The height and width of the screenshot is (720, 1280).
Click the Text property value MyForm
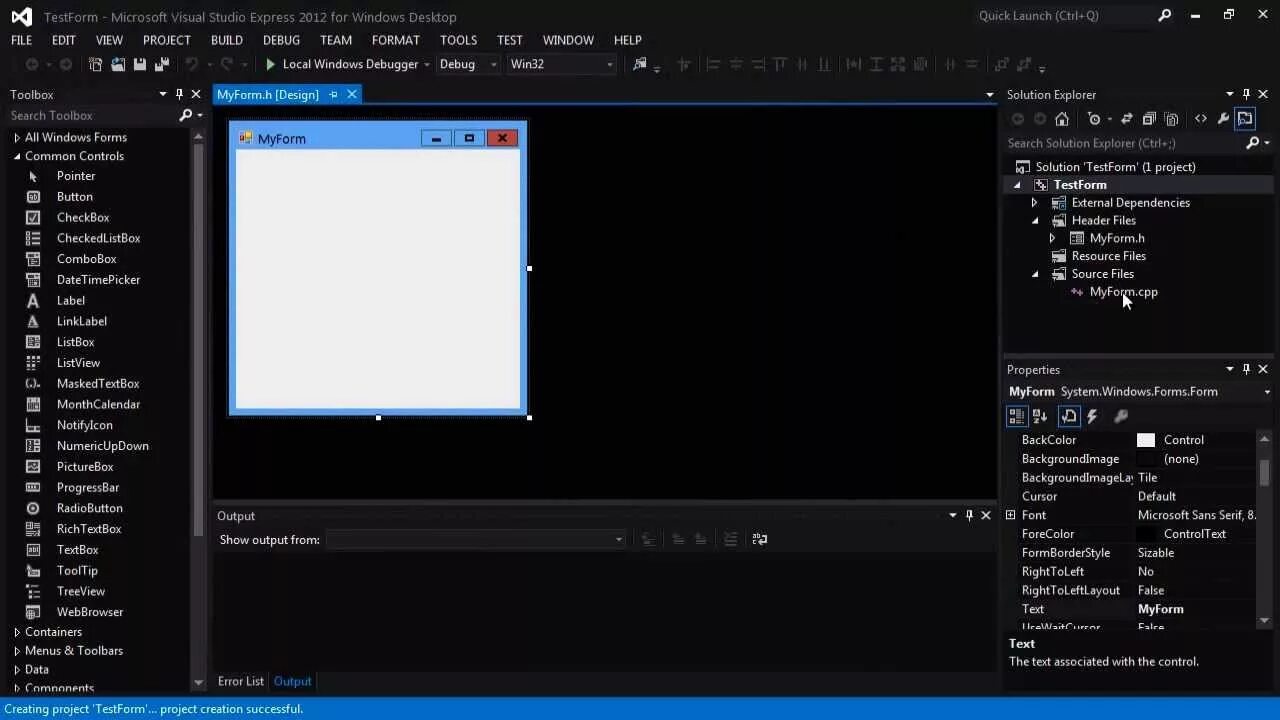coord(1161,609)
